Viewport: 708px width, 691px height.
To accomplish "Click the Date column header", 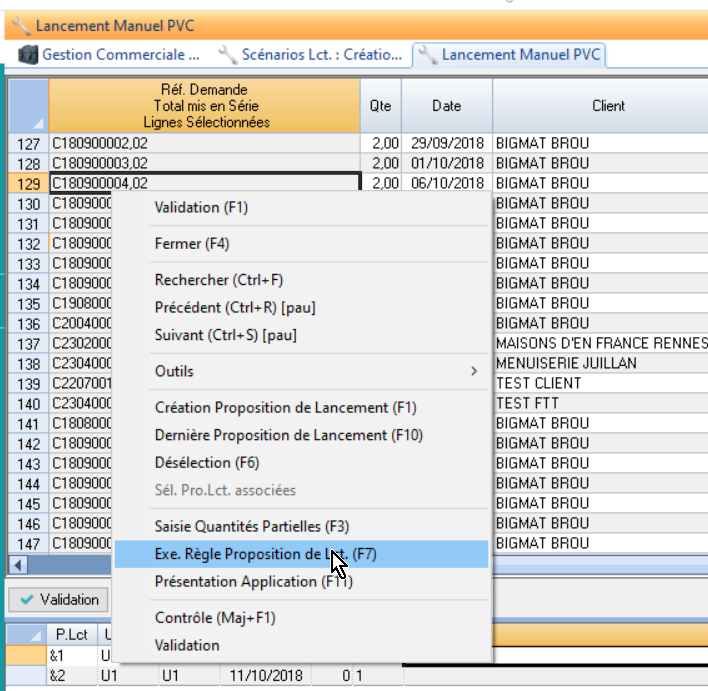I will point(446,106).
